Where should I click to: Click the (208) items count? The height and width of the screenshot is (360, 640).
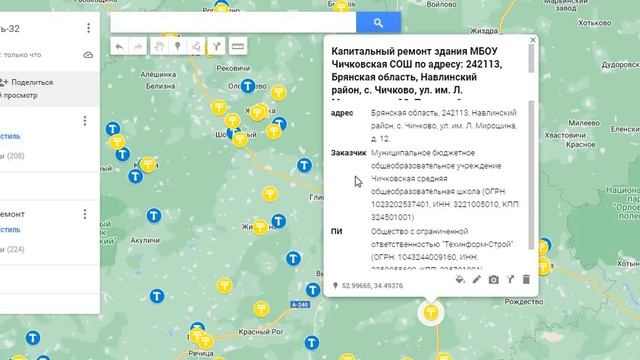click(x=16, y=156)
